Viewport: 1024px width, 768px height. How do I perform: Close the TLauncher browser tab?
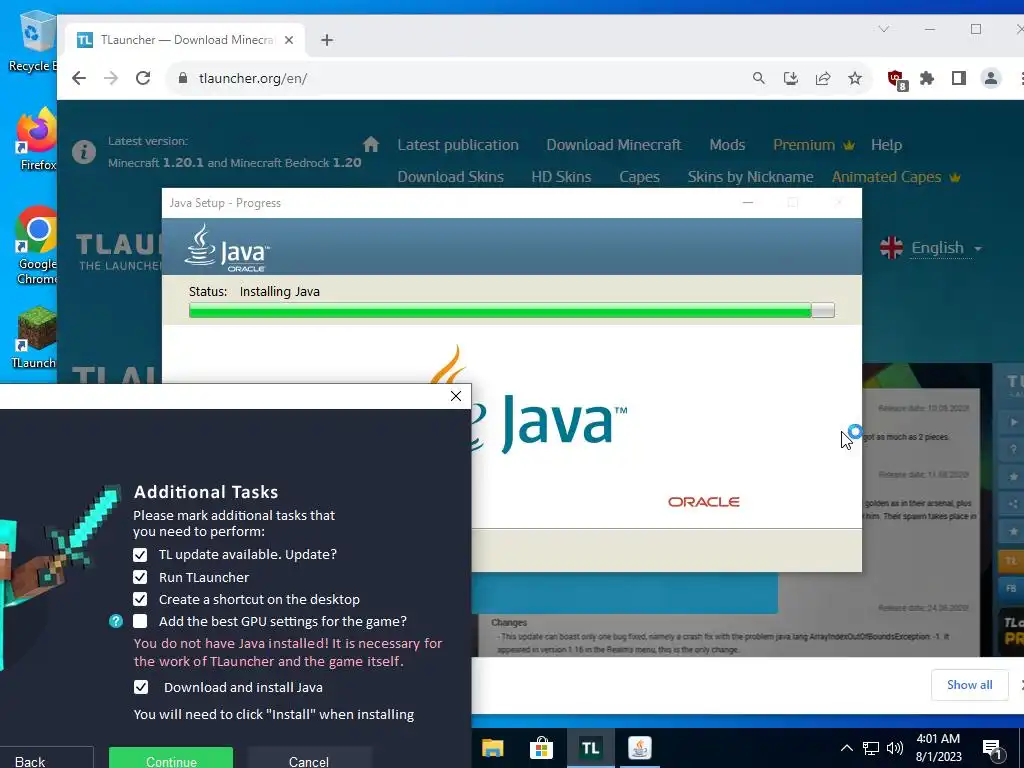[289, 40]
